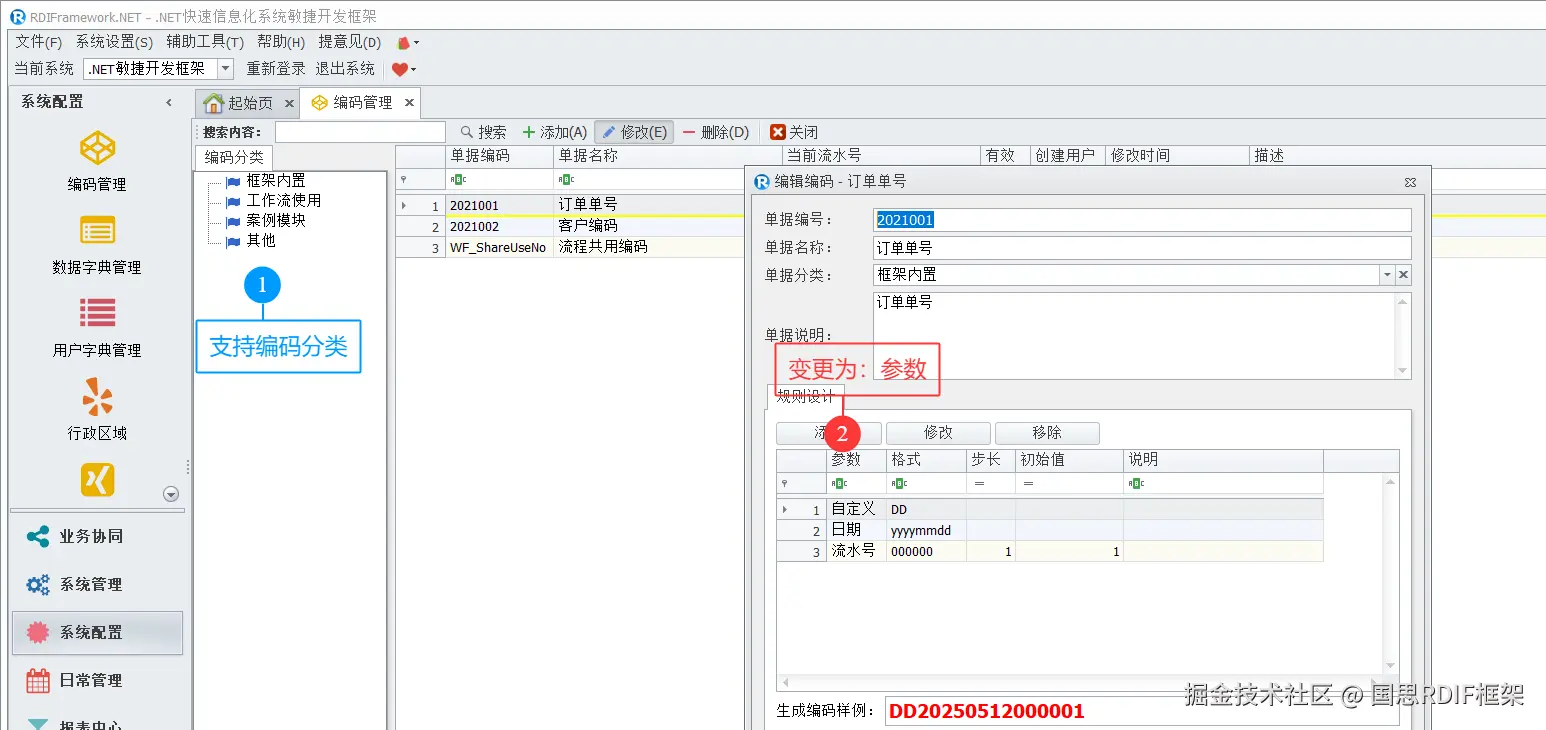
Task: Click filter icon in 格式 column filter cell
Action: (x=899, y=483)
